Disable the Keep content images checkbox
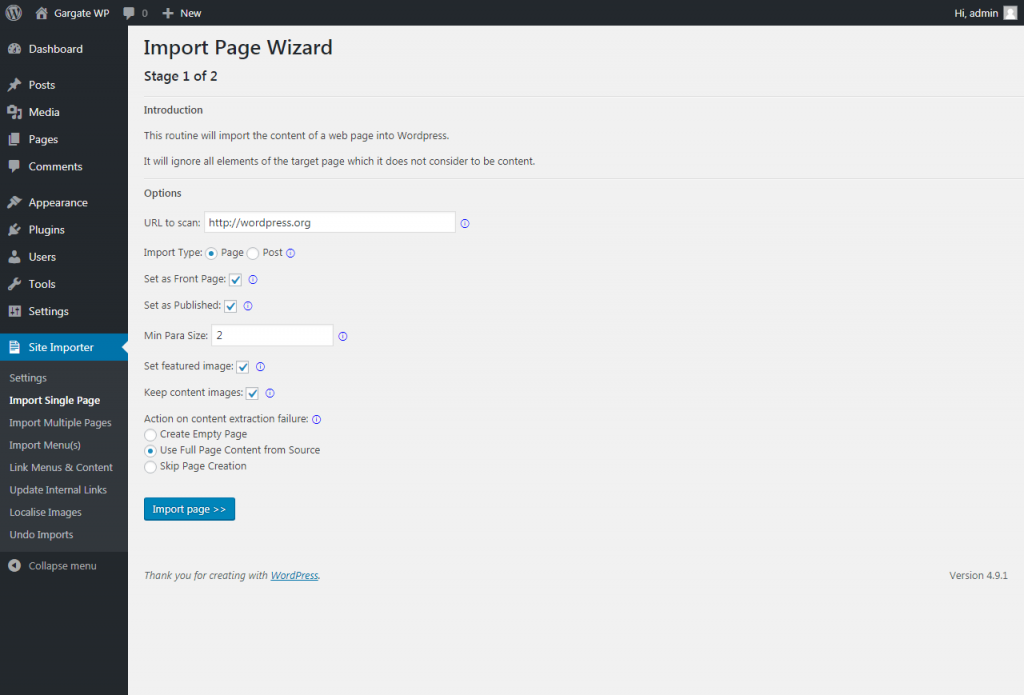This screenshot has height=695, width=1024. [x=252, y=393]
